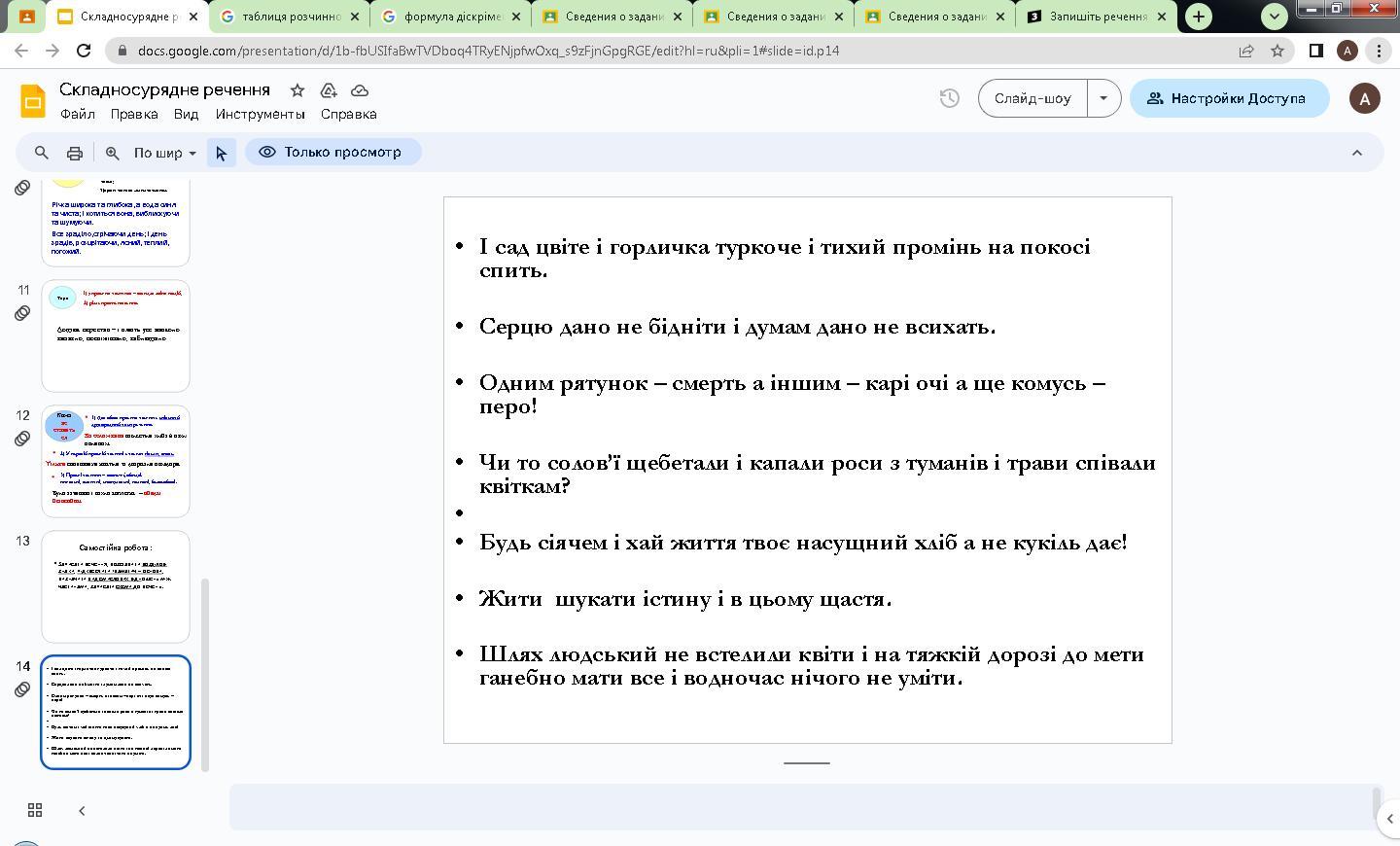Switch to the first Сведения о задании tab
The width and height of the screenshot is (1400, 846).
click(x=613, y=17)
